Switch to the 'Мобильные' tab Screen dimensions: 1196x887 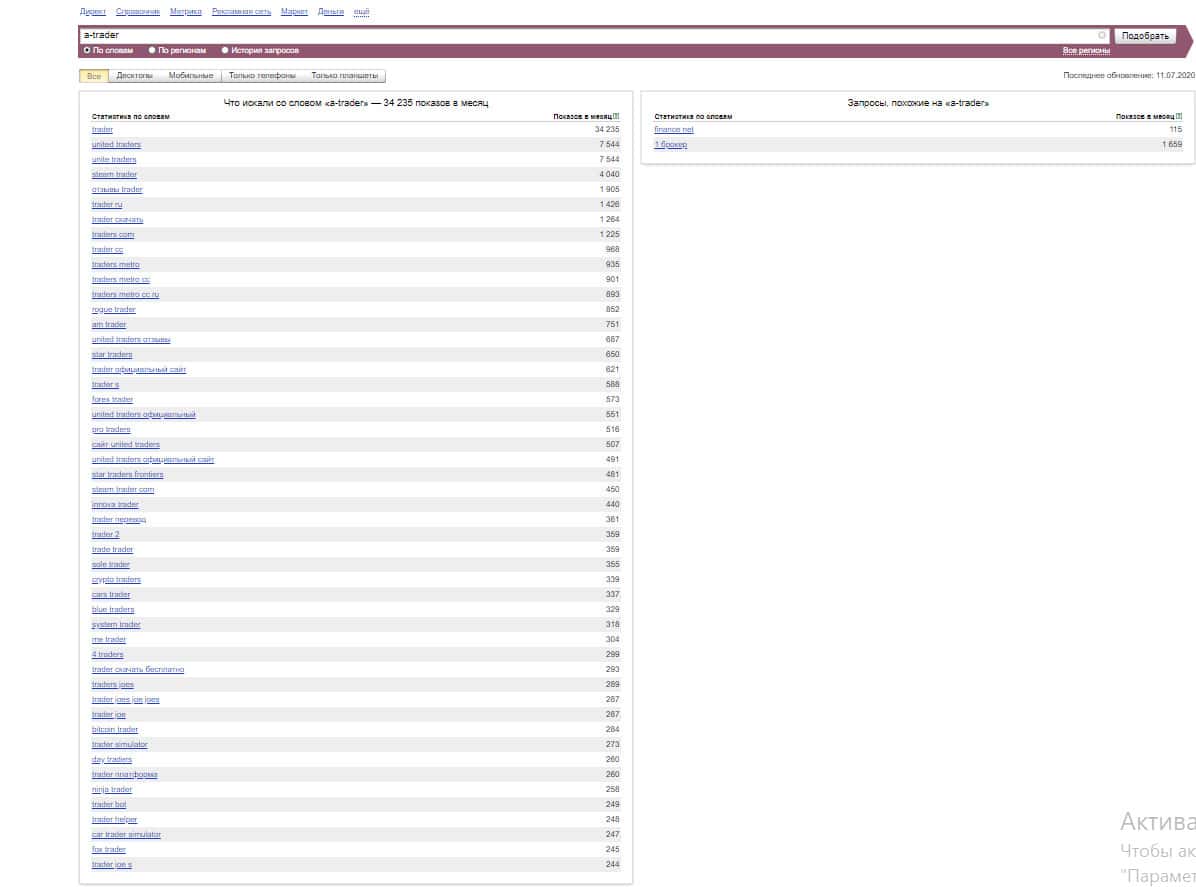pyautogui.click(x=190, y=76)
